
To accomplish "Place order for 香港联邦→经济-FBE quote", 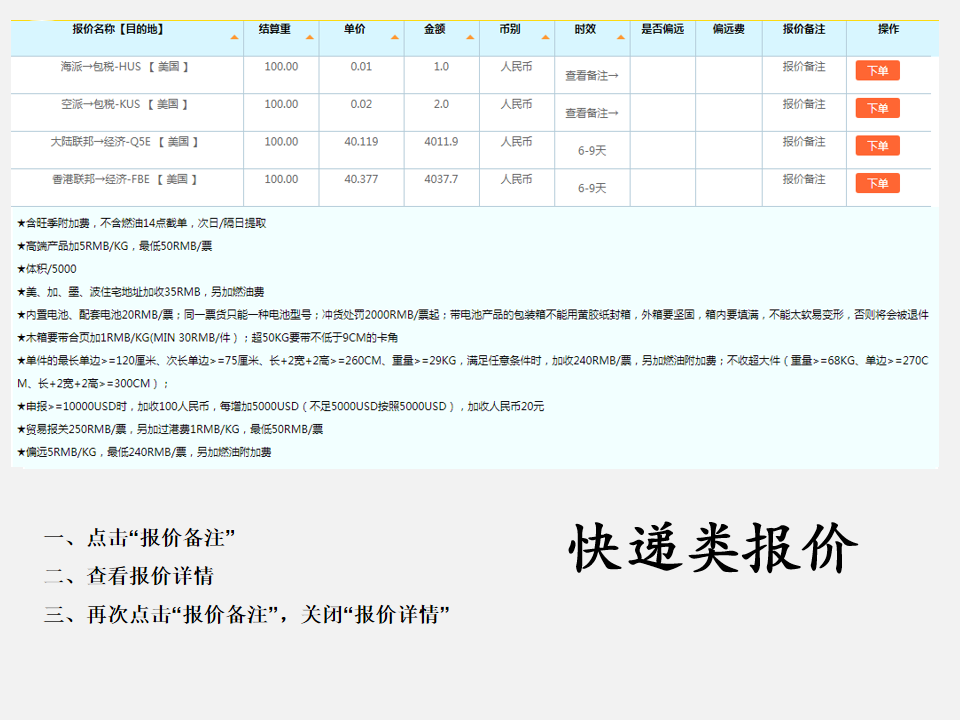I will (x=877, y=184).
